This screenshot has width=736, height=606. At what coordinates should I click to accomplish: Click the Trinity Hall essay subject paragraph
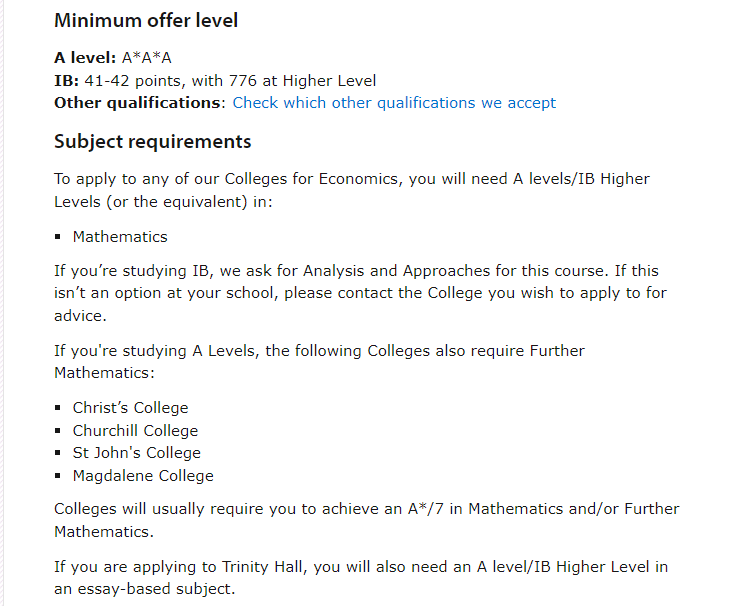(x=360, y=578)
